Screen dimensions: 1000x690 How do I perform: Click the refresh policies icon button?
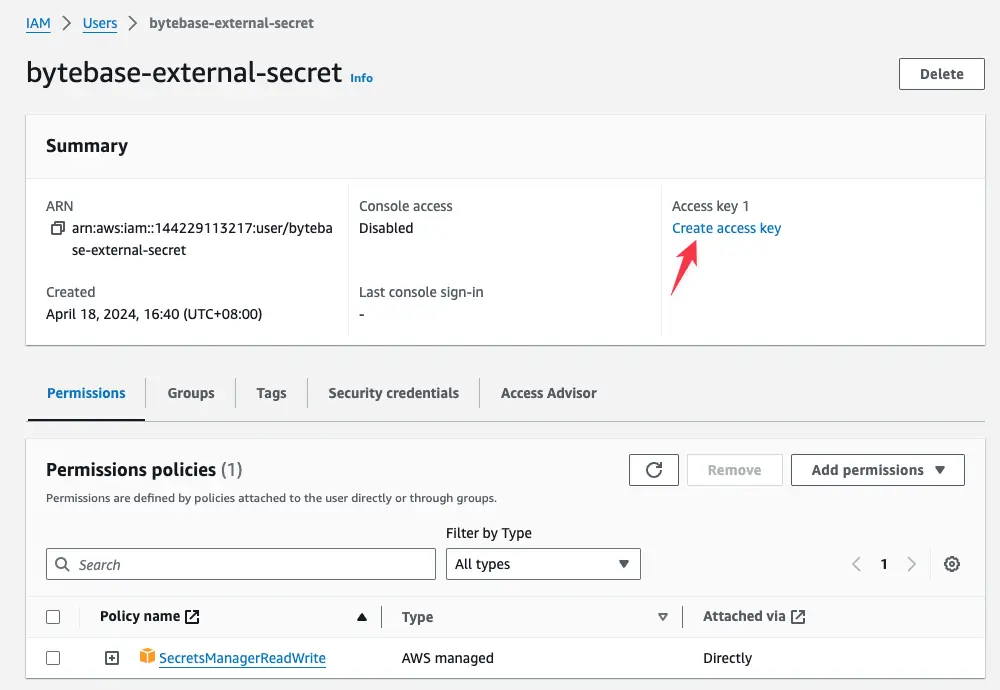[654, 470]
